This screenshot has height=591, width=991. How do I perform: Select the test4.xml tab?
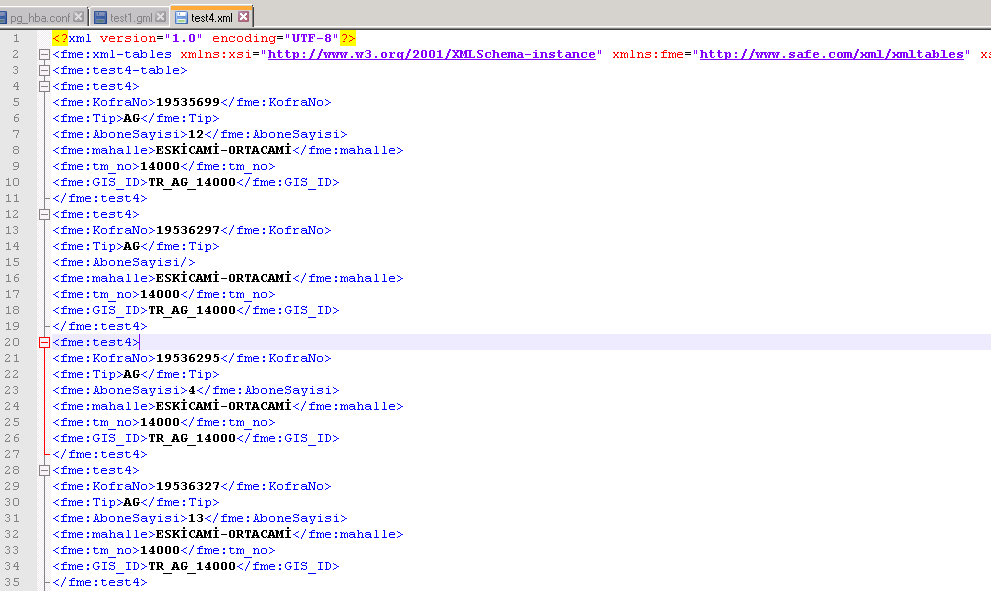212,17
